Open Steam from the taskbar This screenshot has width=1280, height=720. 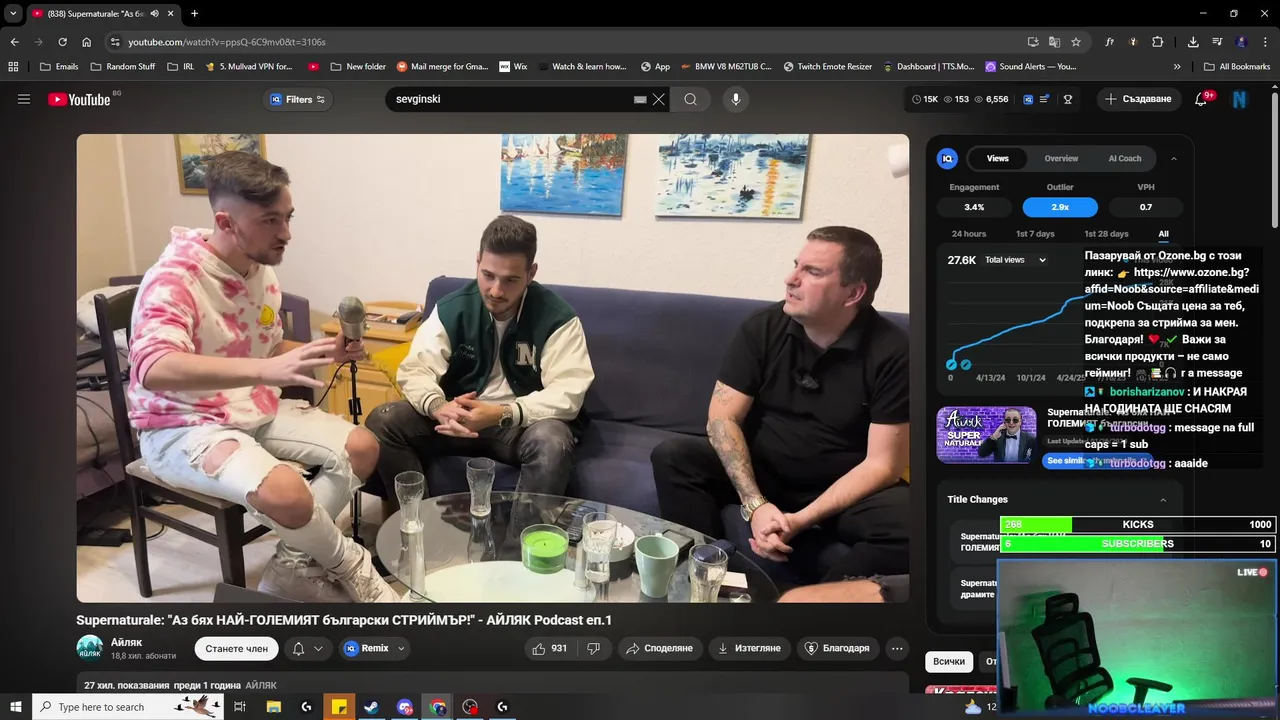372,707
